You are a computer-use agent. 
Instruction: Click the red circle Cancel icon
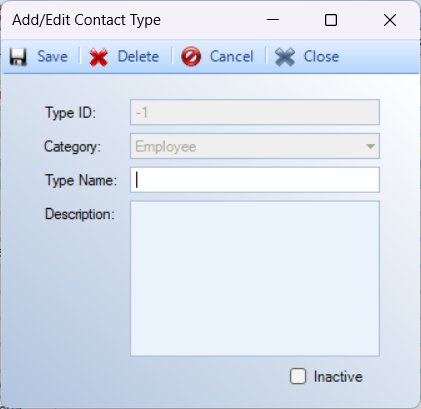[x=191, y=56]
